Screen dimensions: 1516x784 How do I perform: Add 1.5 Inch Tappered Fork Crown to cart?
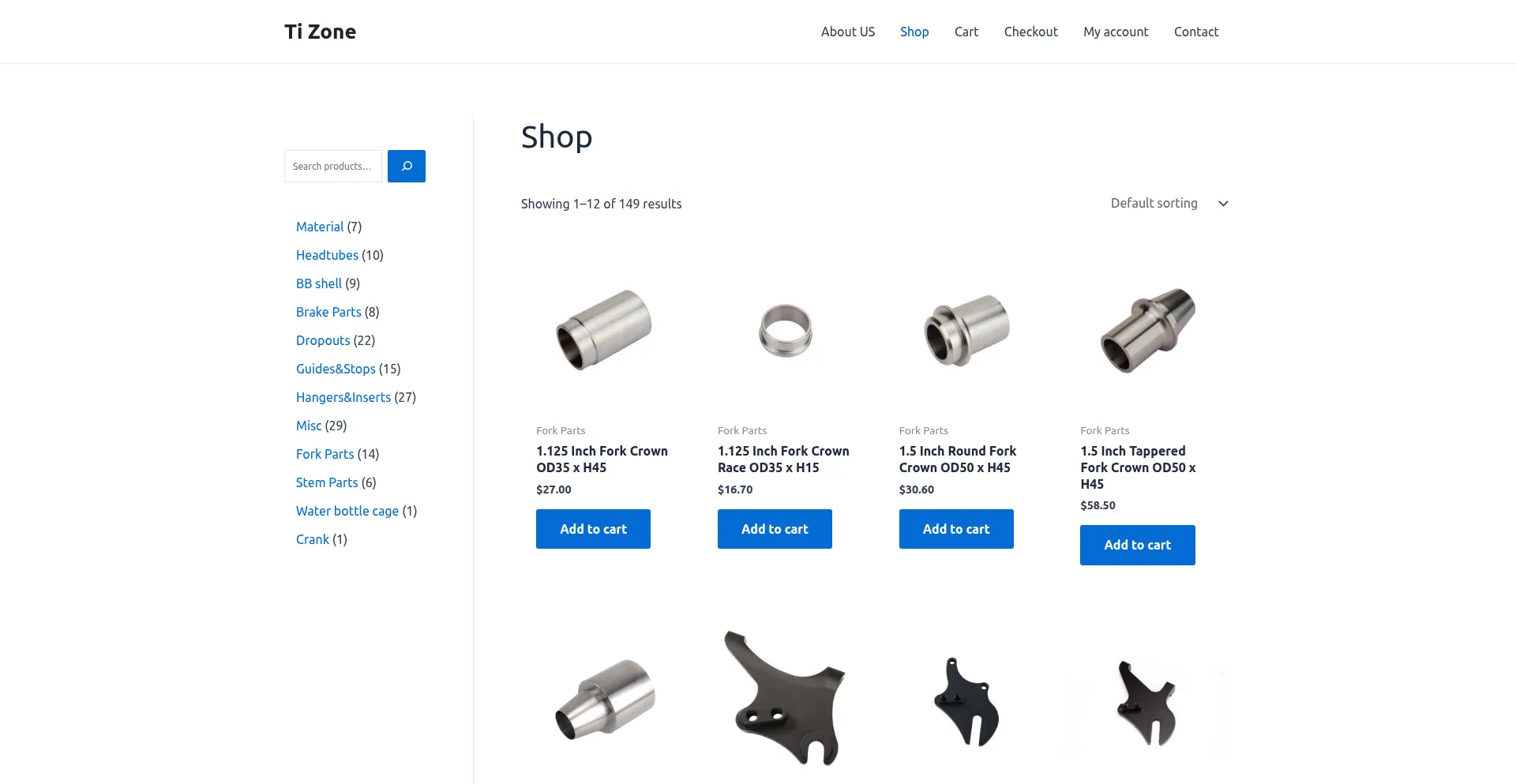click(x=1137, y=545)
